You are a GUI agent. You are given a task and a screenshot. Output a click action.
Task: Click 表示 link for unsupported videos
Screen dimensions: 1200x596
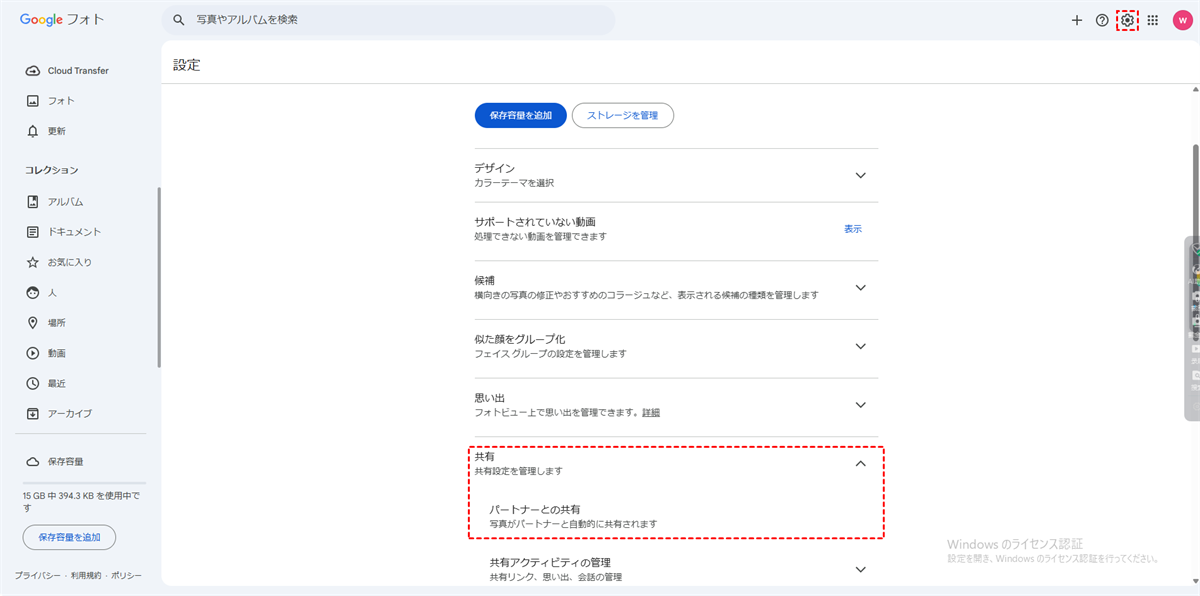(853, 229)
